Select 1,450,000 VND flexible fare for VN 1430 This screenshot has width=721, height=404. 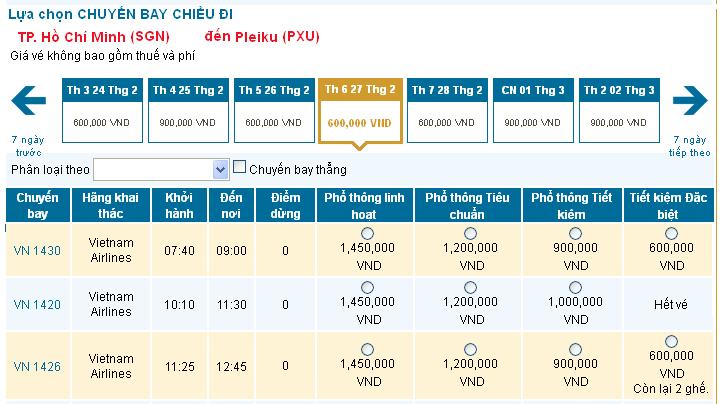click(365, 233)
